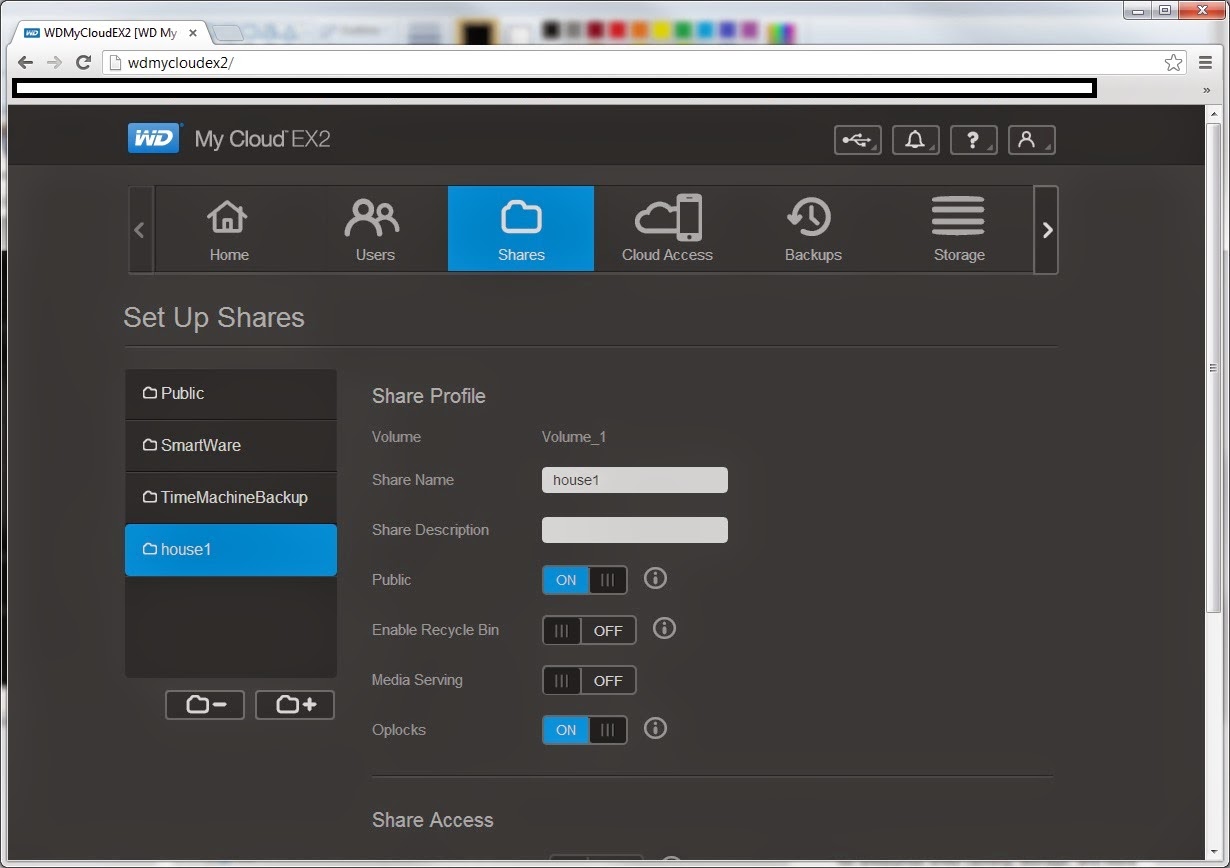Click the Share Name input field
Viewport: 1230px width, 868px height.
635,480
